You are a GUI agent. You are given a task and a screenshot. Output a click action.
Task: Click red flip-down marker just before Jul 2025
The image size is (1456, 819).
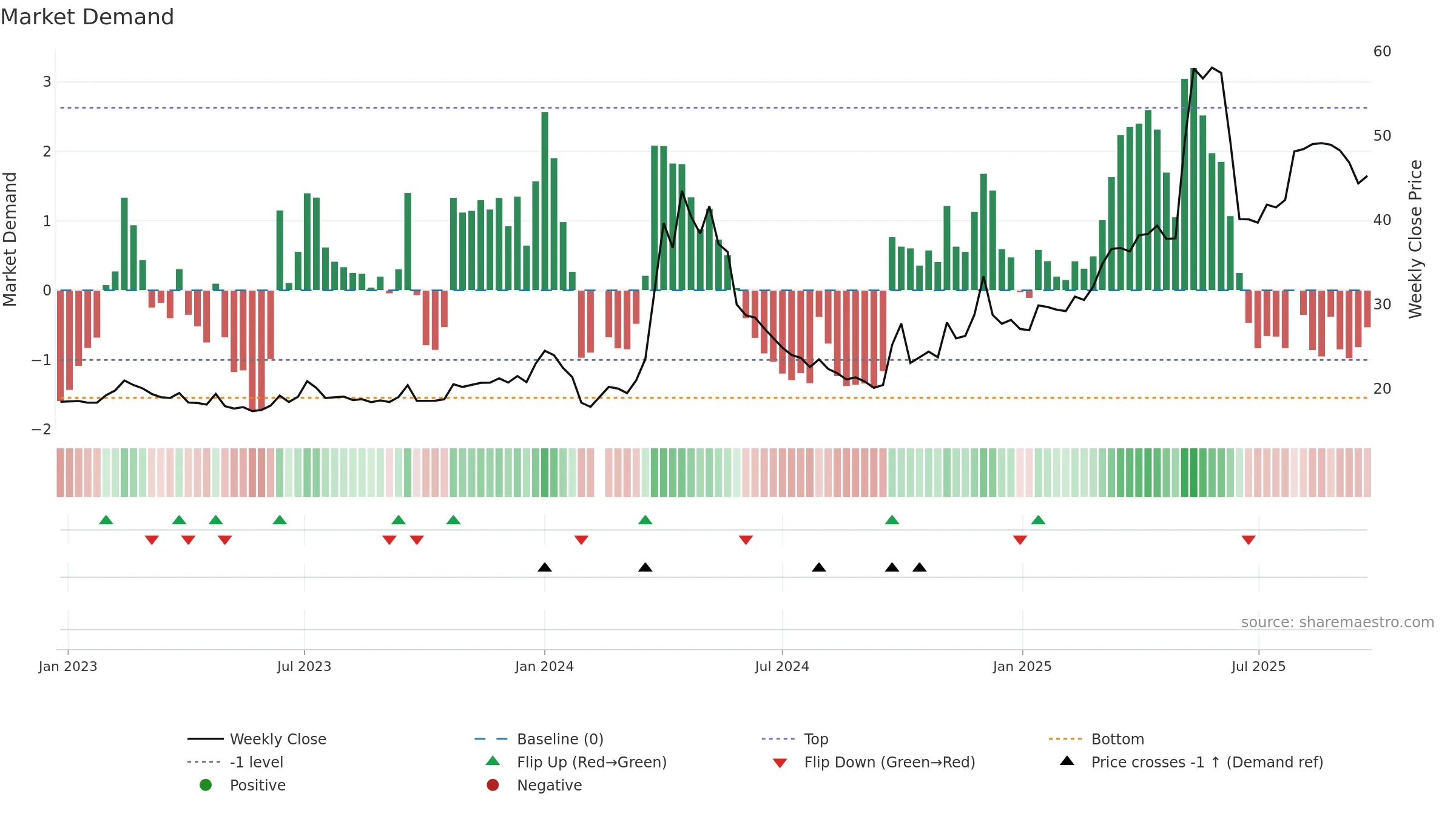click(1249, 540)
